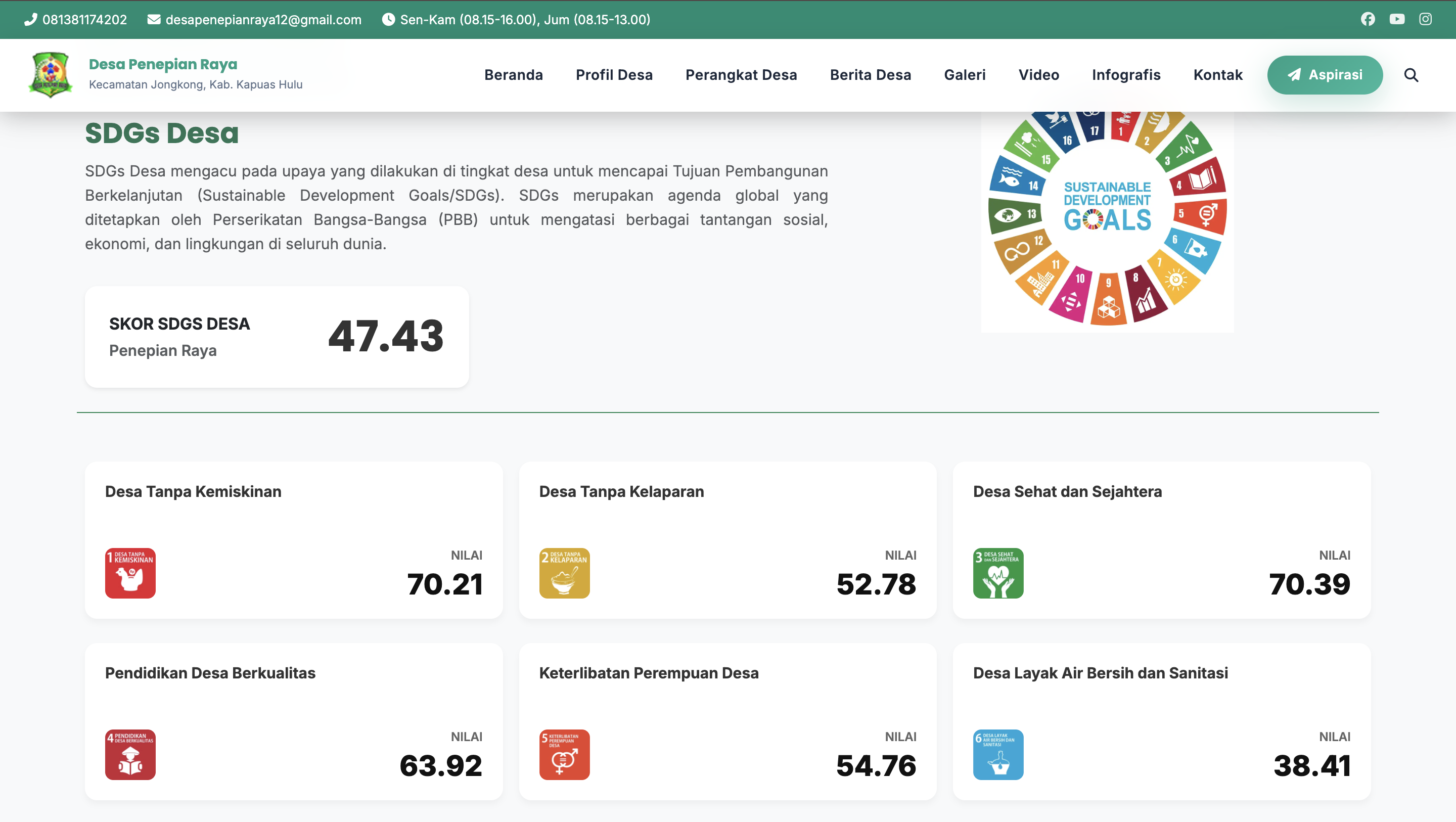Click the envelope icon beside the email
The image size is (1456, 822).
coord(153,19)
